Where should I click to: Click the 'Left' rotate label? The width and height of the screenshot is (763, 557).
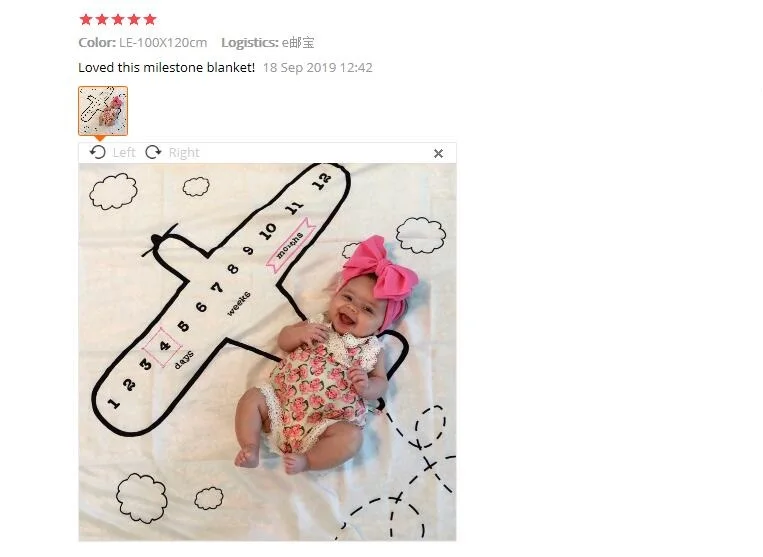(x=124, y=153)
